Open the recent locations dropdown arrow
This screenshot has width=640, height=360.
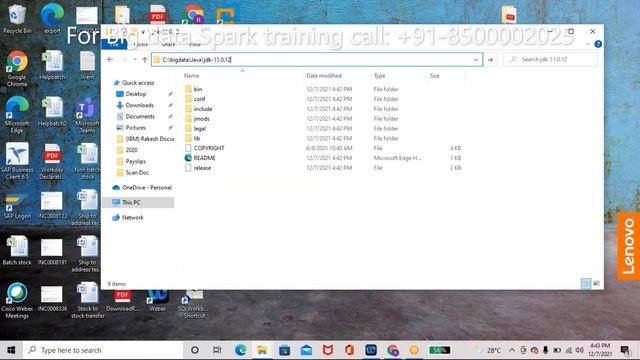click(x=135, y=60)
